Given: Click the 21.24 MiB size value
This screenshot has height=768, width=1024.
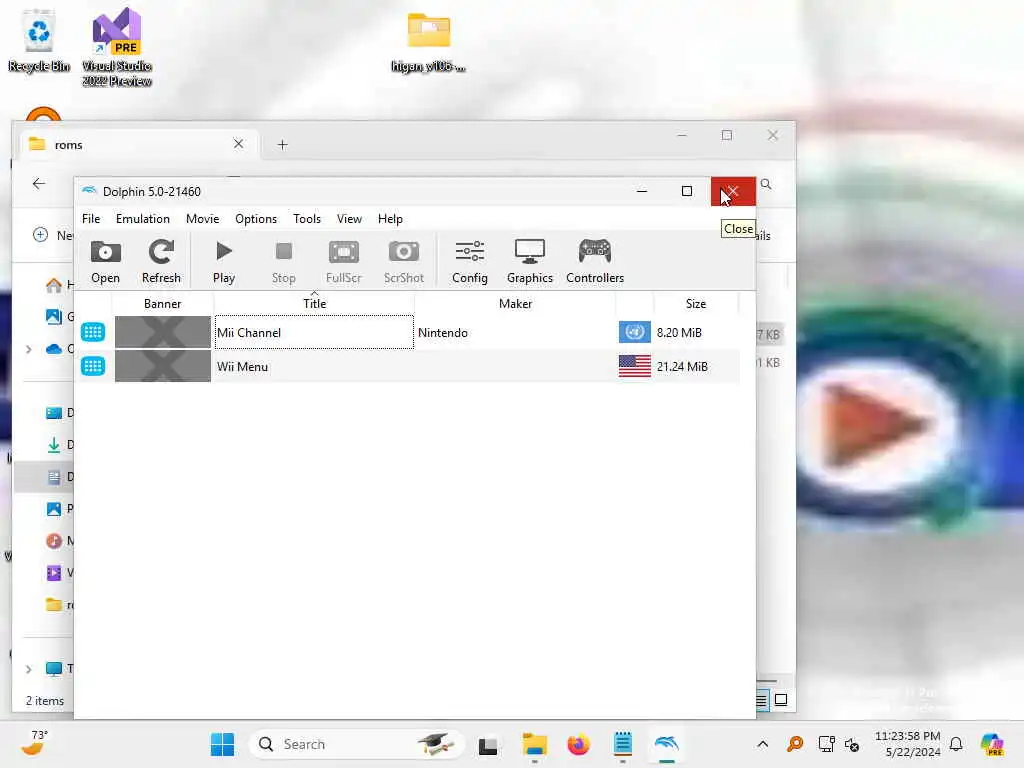Looking at the screenshot, I should [x=682, y=366].
